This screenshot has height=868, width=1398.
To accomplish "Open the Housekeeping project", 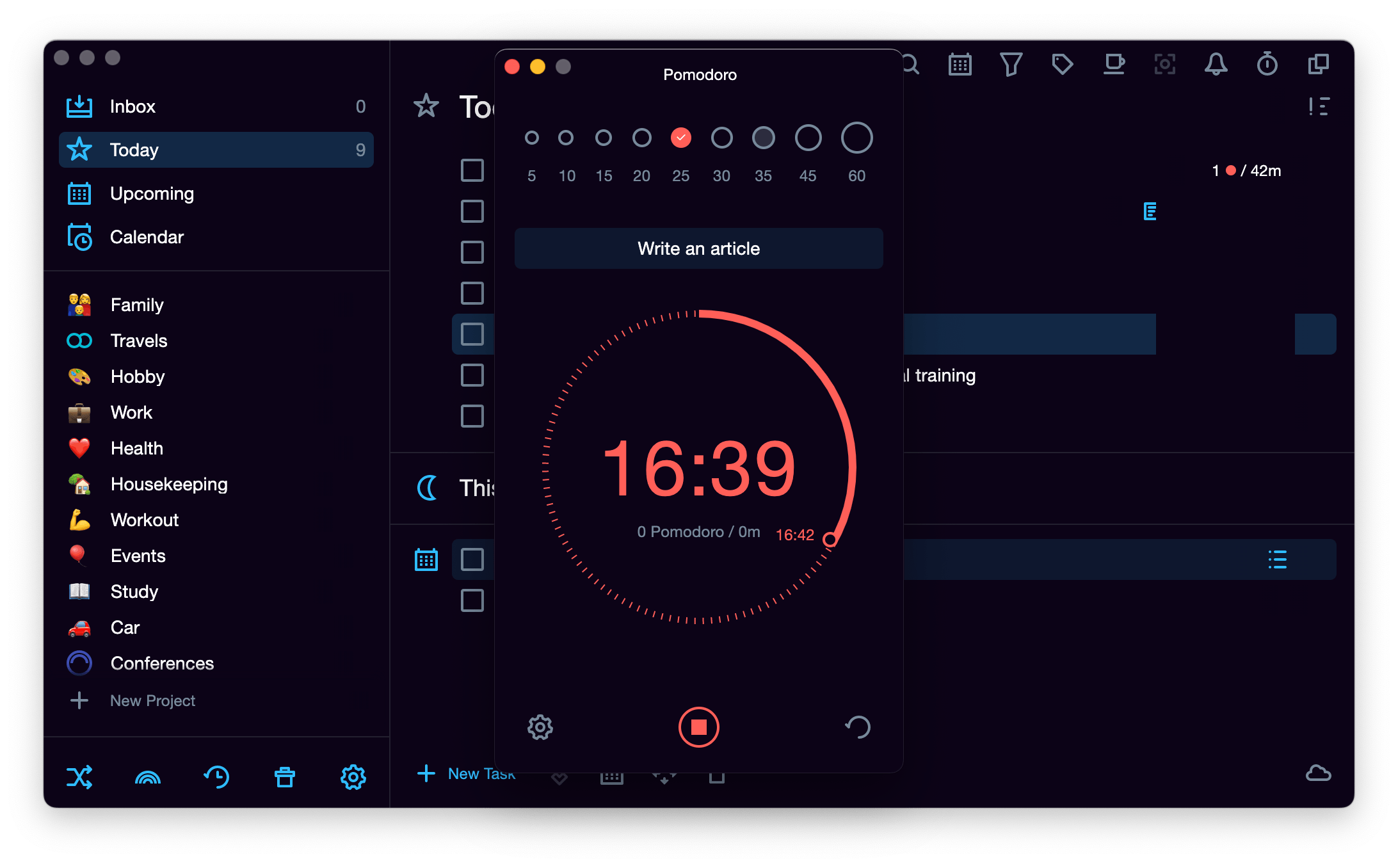I will pyautogui.click(x=216, y=484).
